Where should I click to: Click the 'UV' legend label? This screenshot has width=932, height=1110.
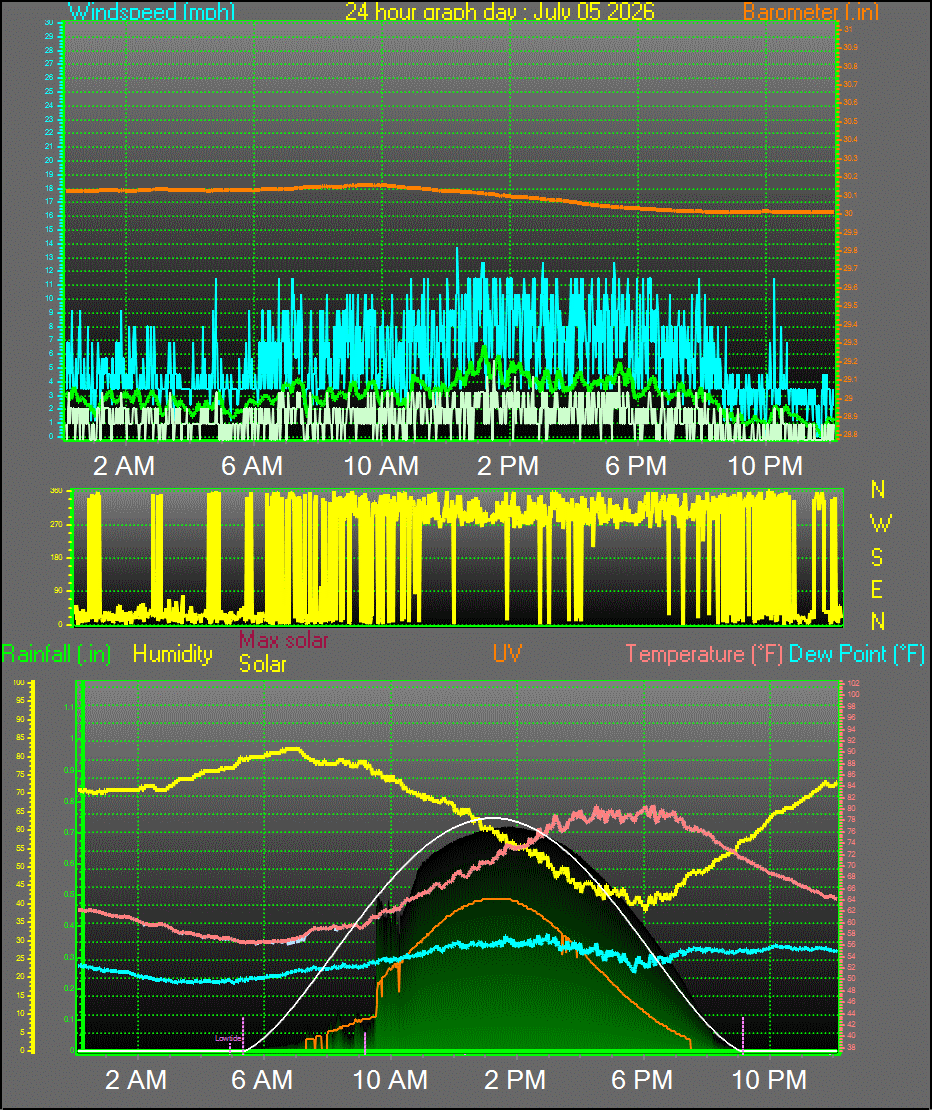click(507, 653)
